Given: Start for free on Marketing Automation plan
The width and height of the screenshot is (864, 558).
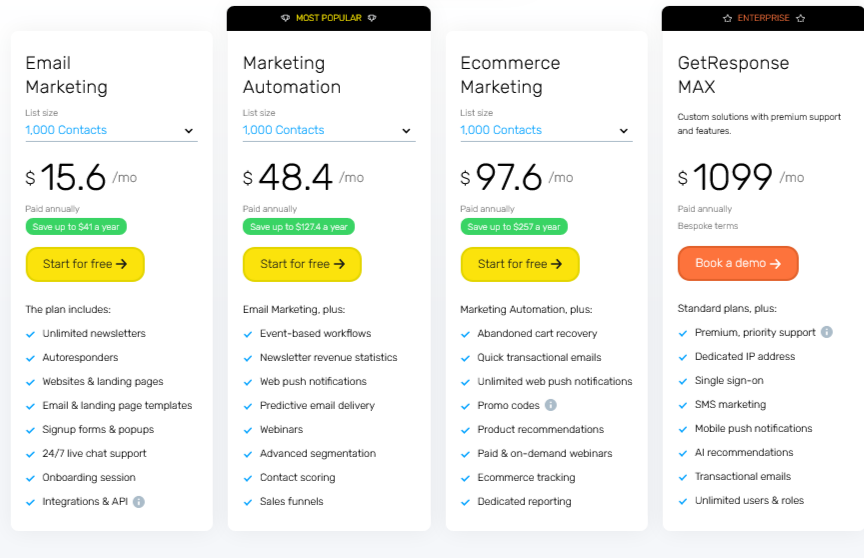Looking at the screenshot, I should pyautogui.click(x=303, y=264).
